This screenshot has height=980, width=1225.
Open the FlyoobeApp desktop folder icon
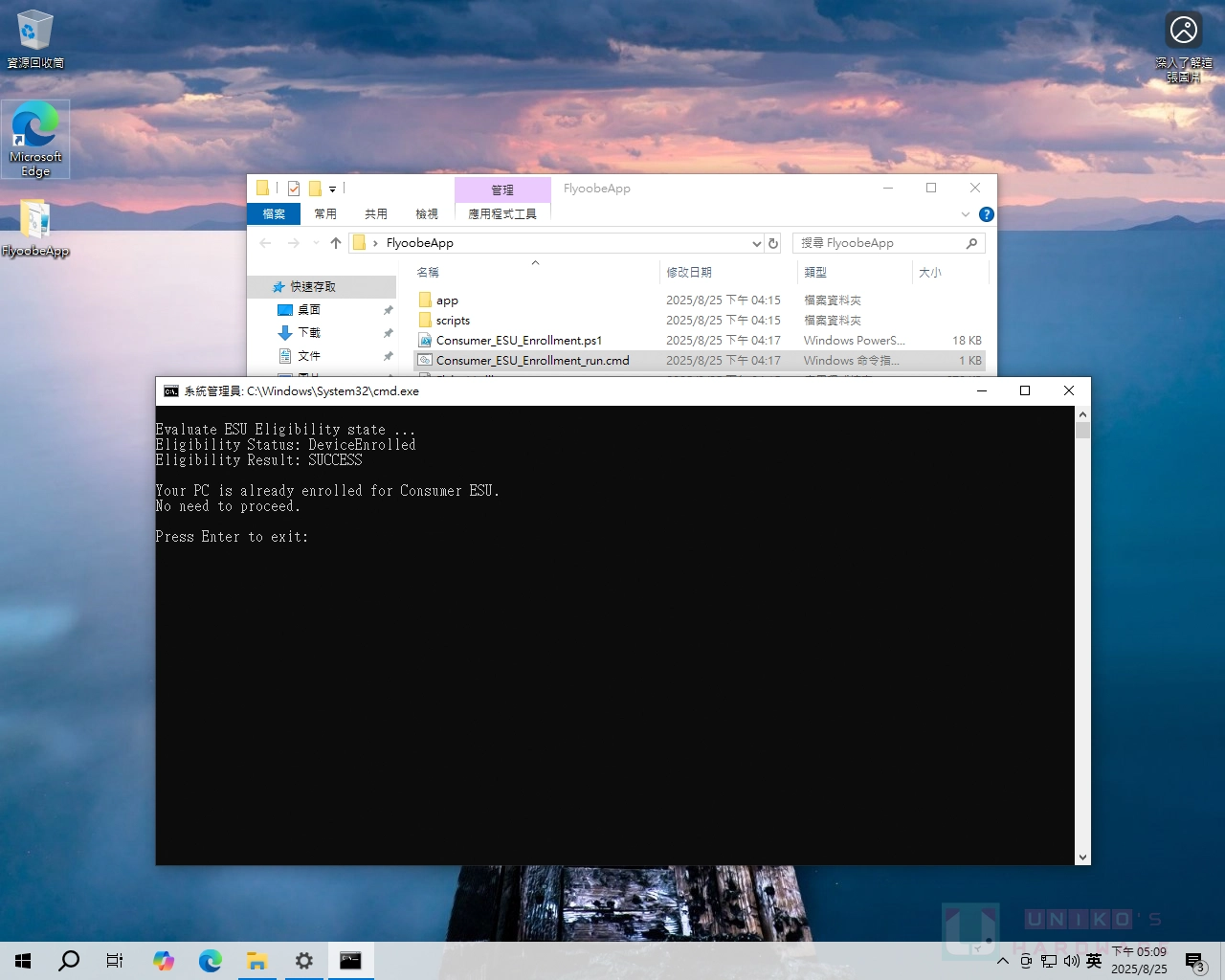click(35, 228)
